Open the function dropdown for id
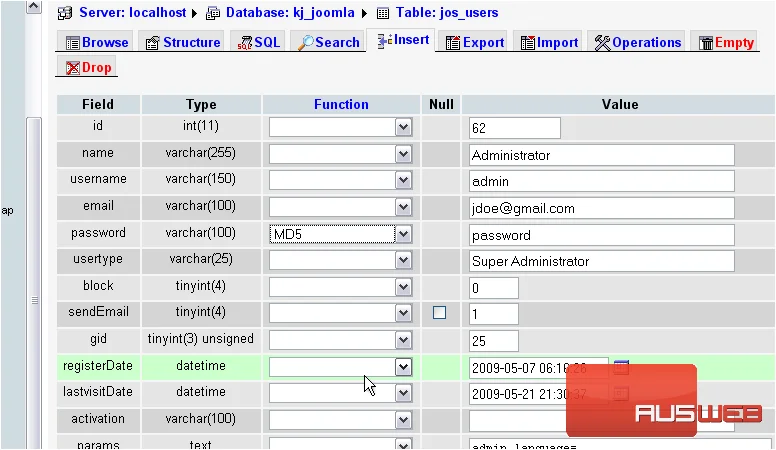Image resolution: width=776 pixels, height=450 pixels. 340,127
